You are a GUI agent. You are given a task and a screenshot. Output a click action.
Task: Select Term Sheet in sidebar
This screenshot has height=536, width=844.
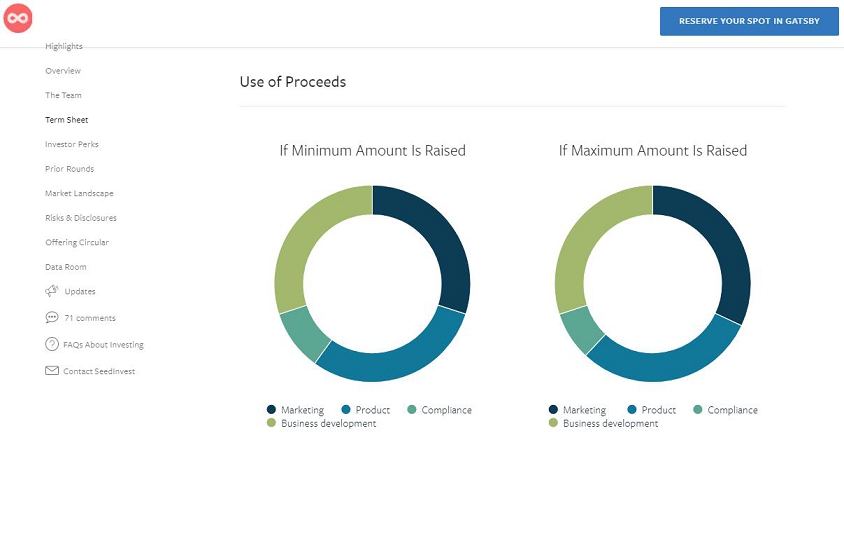(67, 120)
